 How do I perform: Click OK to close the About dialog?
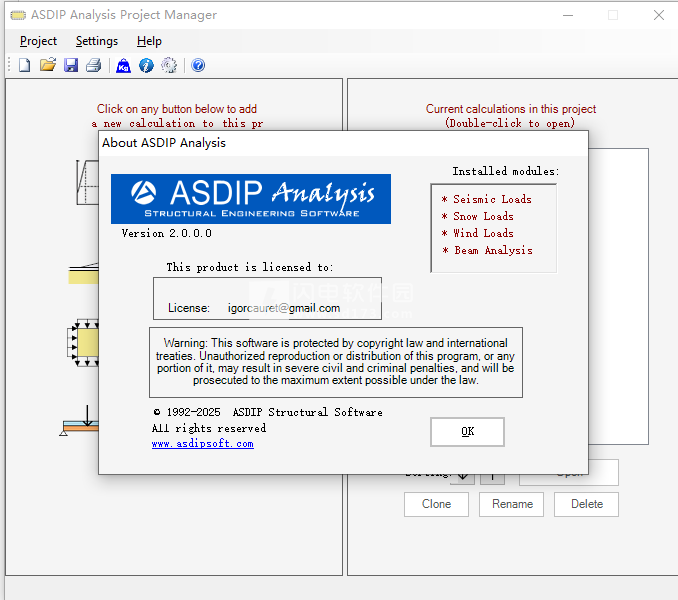coord(467,431)
